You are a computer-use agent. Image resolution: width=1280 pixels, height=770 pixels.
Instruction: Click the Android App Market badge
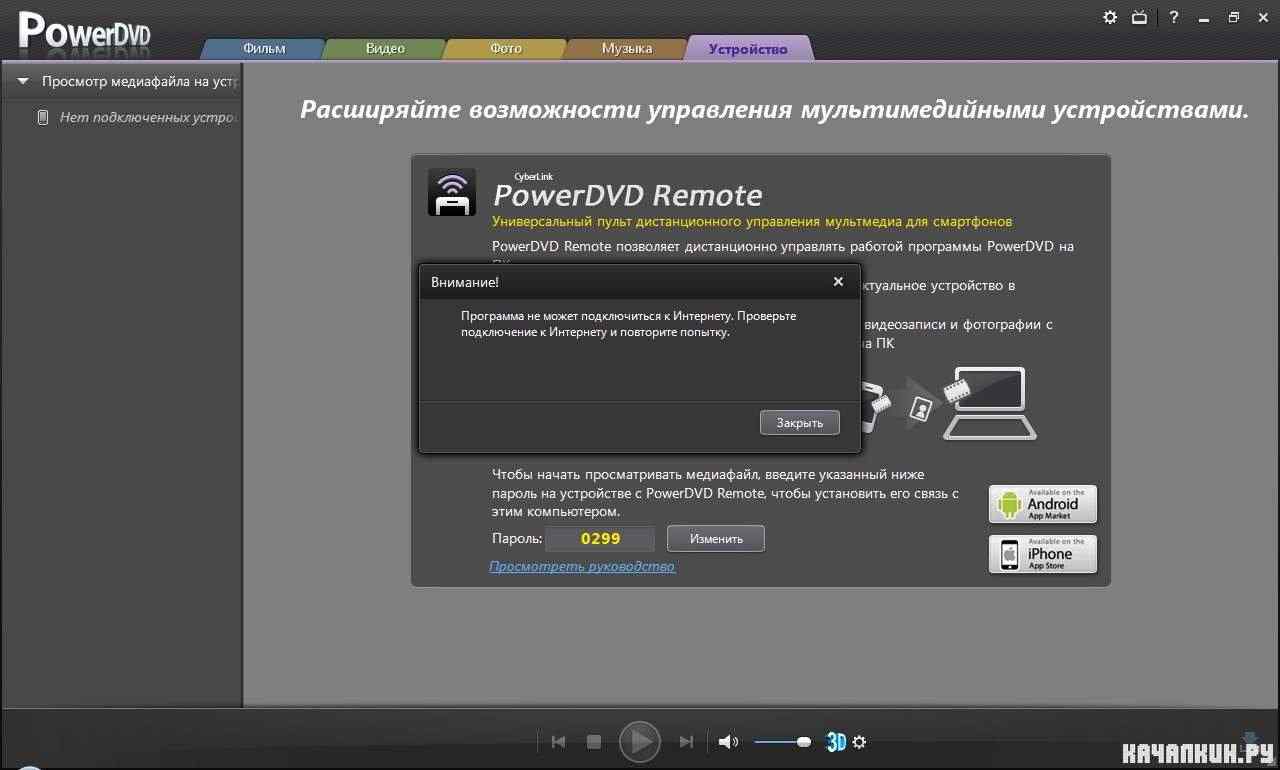(x=1043, y=504)
